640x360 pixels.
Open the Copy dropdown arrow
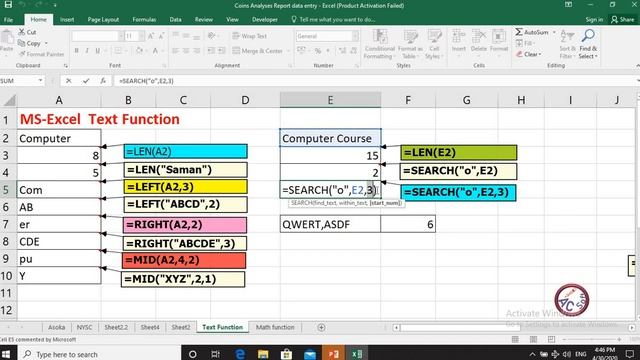pyautogui.click(x=46, y=43)
